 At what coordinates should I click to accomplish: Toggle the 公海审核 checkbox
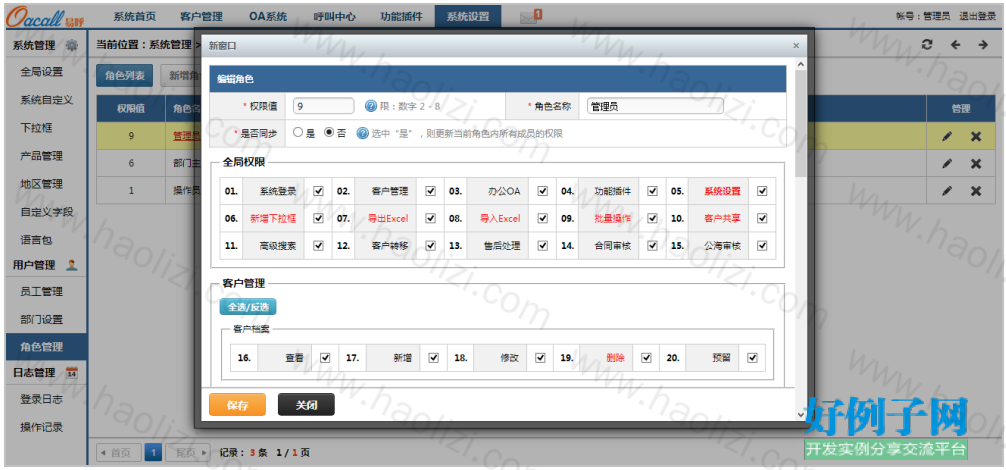click(762, 246)
